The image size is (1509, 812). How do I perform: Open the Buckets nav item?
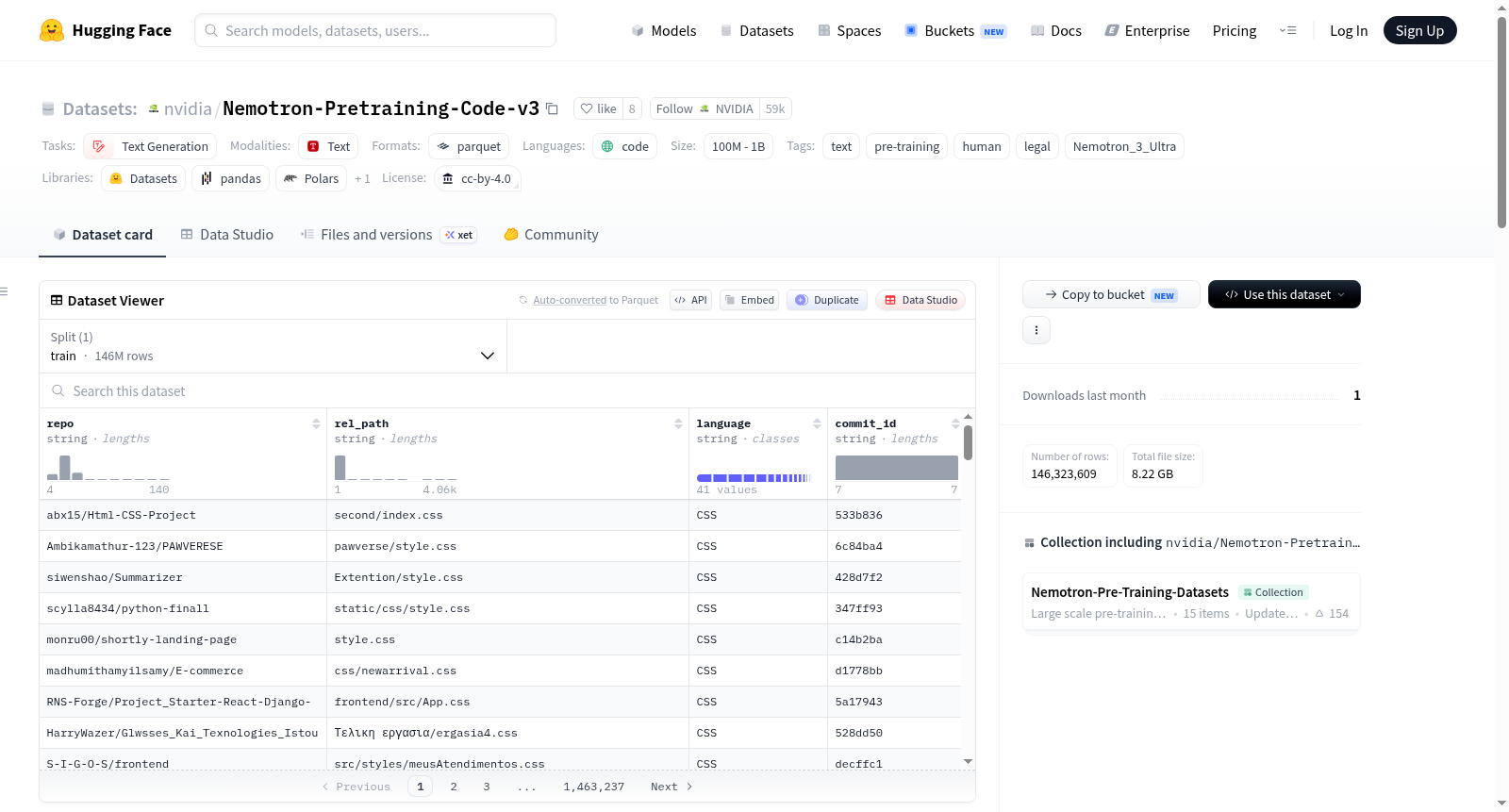955,31
